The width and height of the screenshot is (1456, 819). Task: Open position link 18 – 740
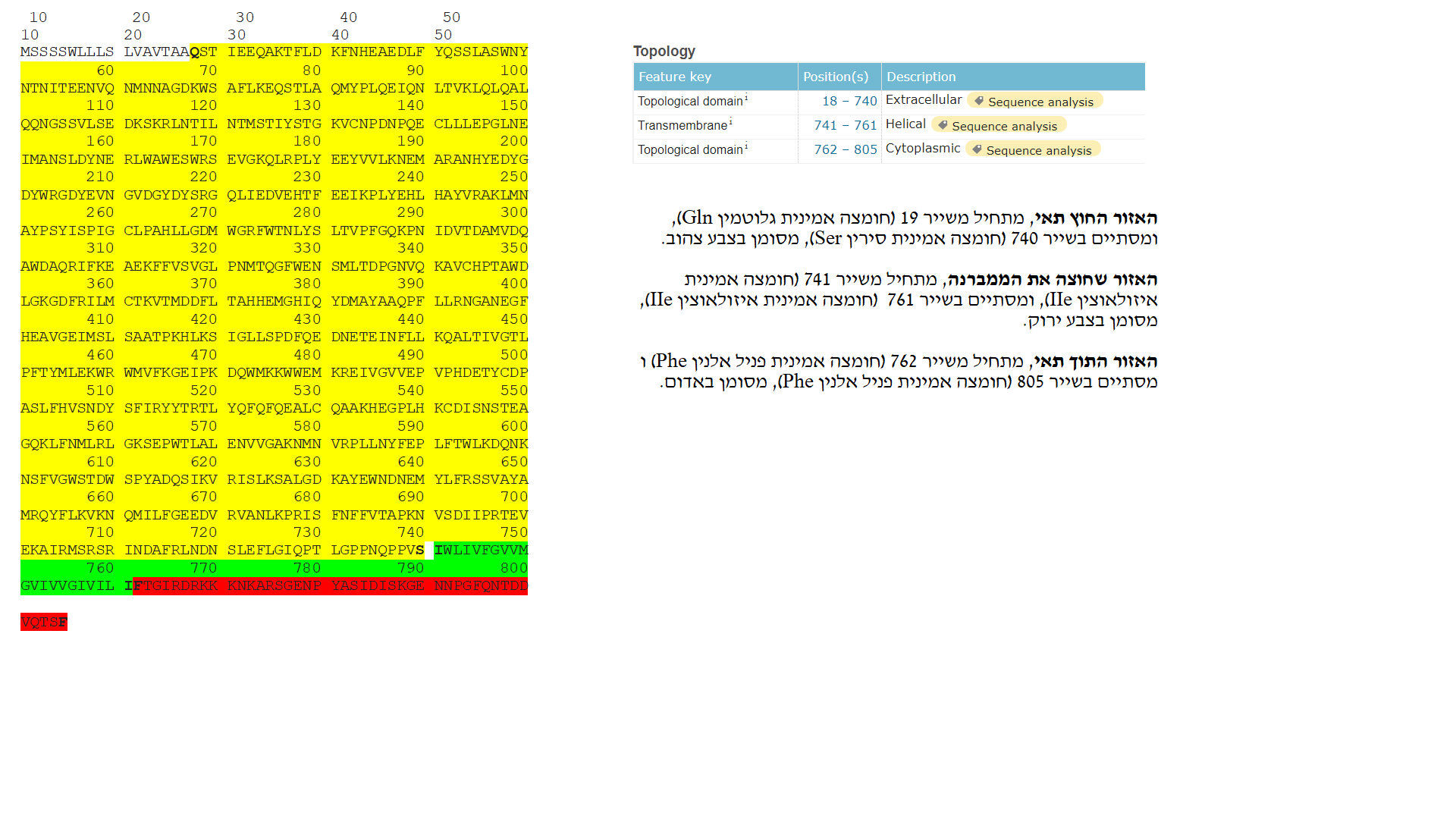point(849,101)
